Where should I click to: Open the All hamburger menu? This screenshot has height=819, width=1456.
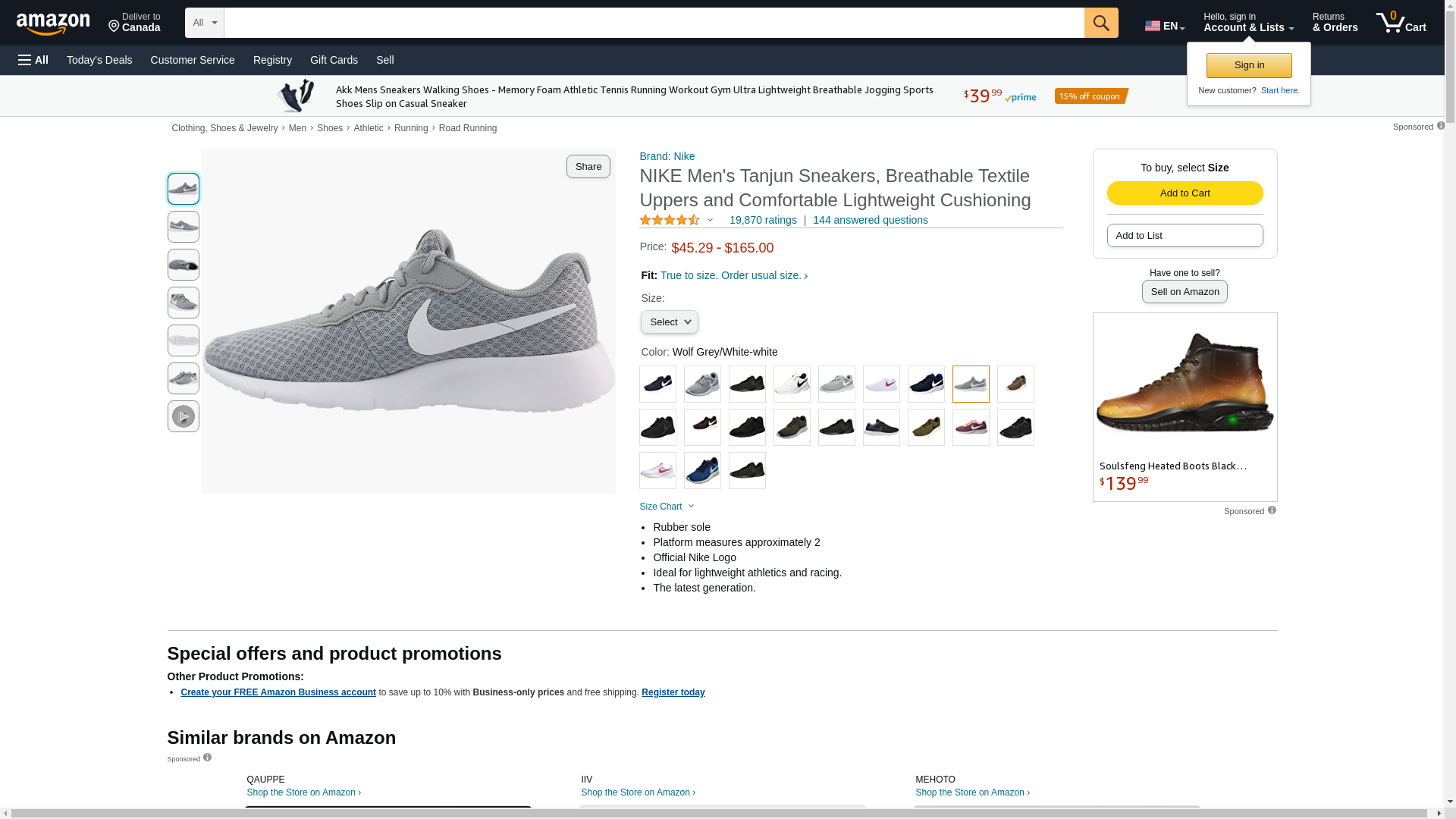tap(33, 60)
